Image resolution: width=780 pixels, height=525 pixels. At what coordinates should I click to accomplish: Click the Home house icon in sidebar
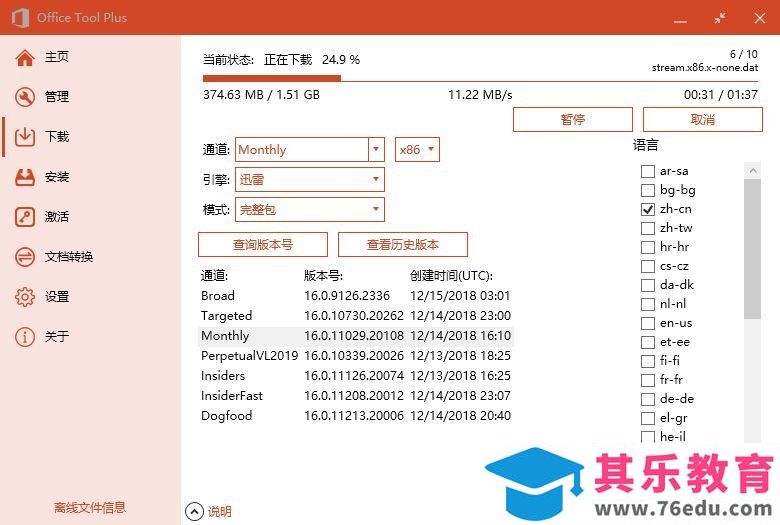(x=24, y=58)
